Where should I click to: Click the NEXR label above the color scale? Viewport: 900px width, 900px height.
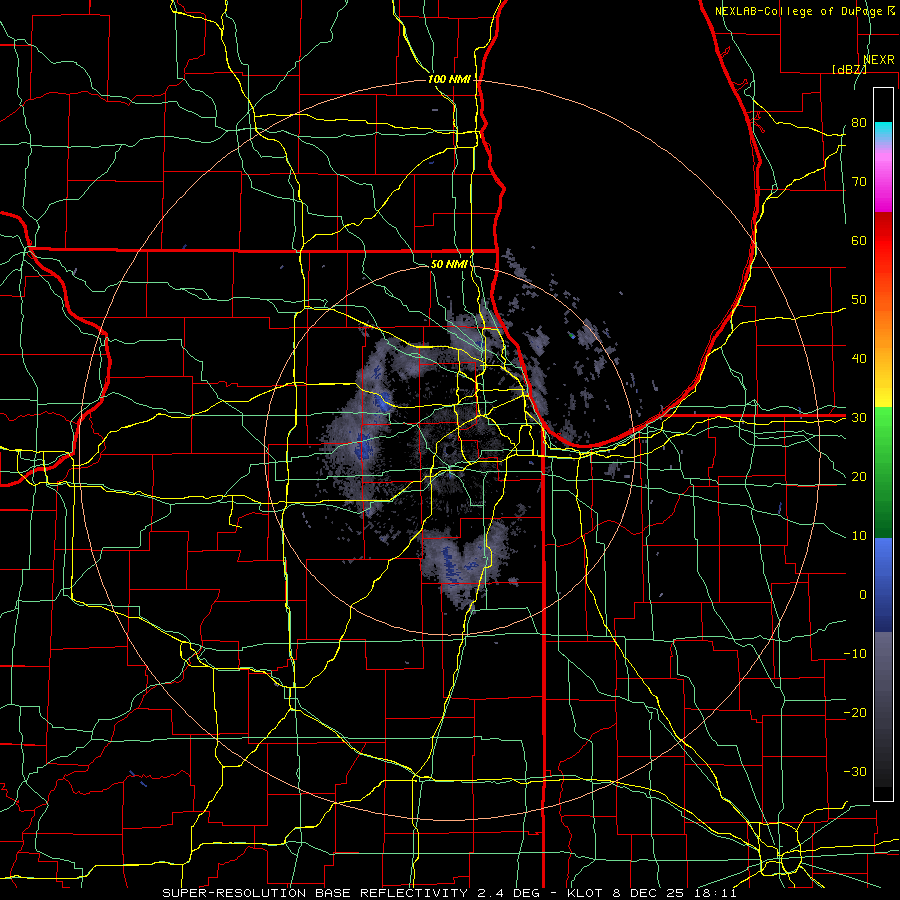point(879,60)
